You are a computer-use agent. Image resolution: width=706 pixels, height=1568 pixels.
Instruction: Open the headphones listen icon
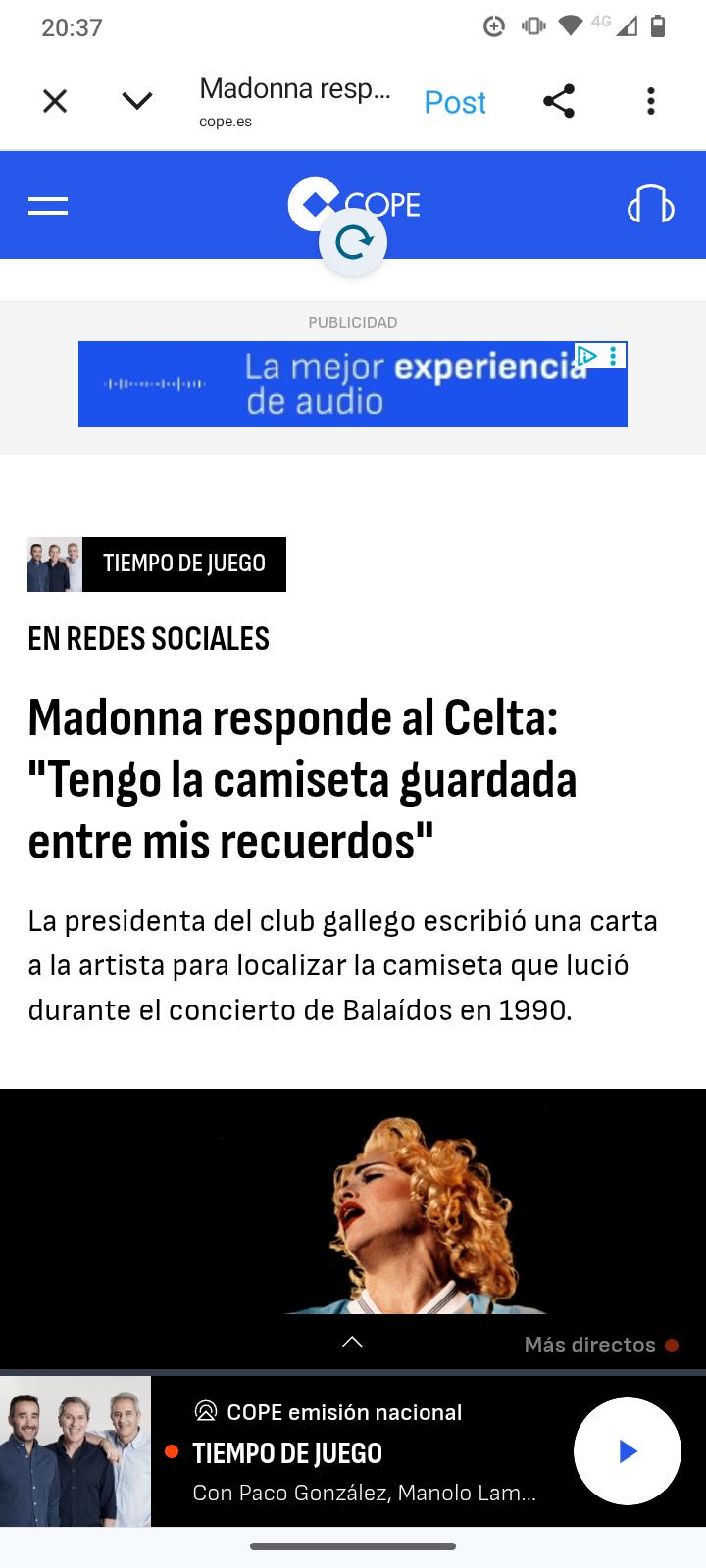[x=651, y=205]
